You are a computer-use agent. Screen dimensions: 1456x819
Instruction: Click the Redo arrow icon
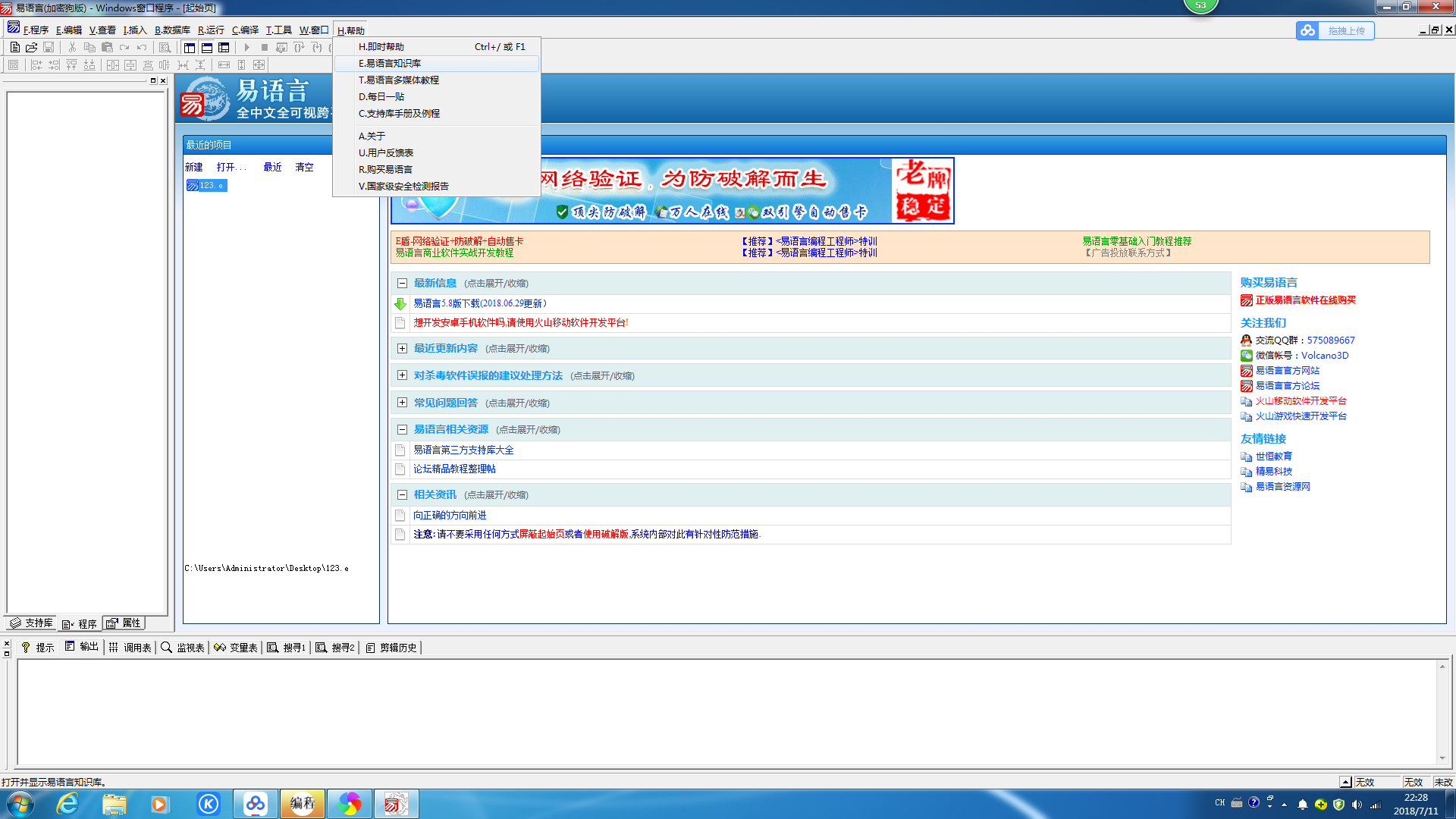click(124, 47)
